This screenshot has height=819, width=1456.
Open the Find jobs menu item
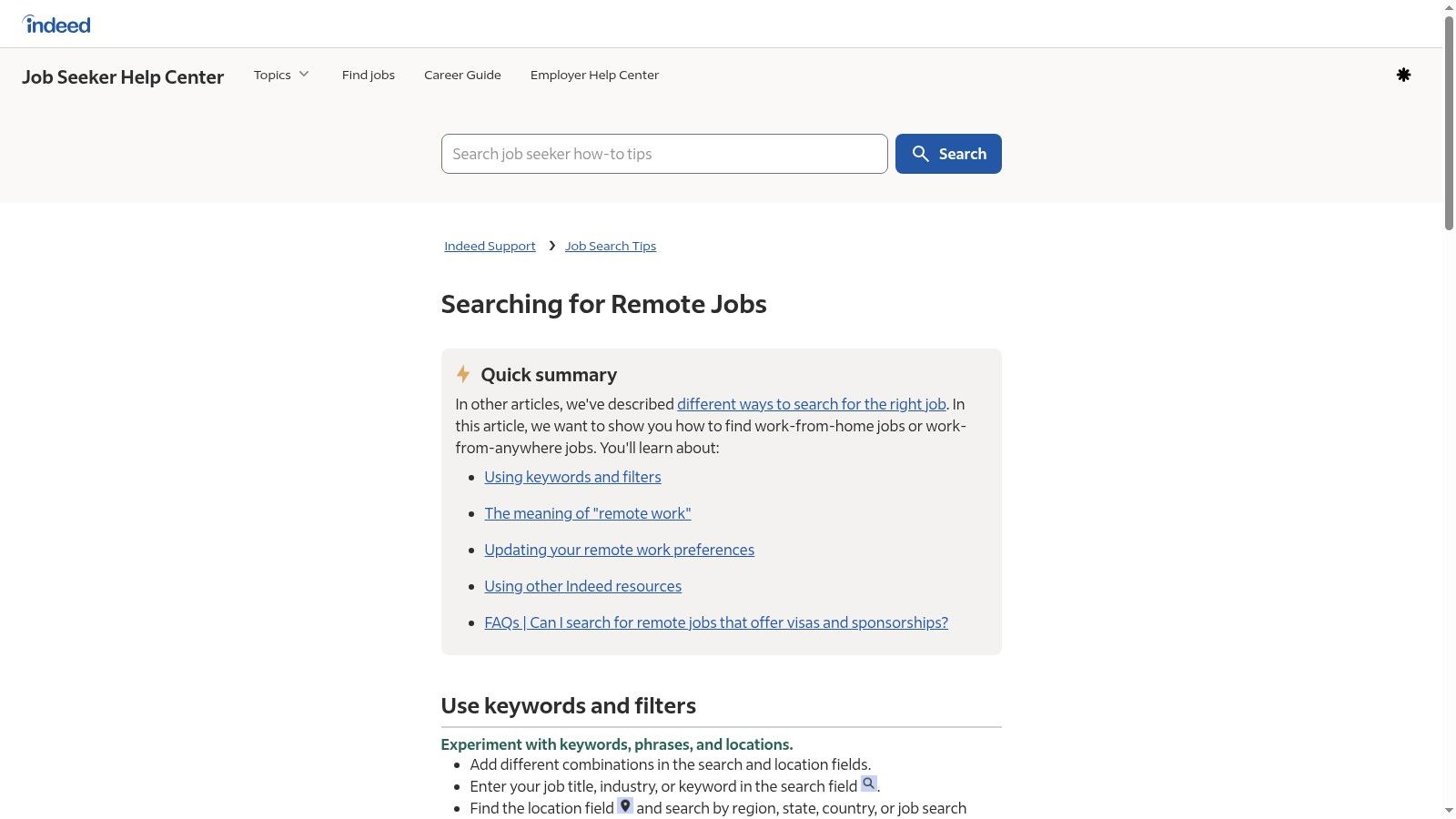(369, 75)
